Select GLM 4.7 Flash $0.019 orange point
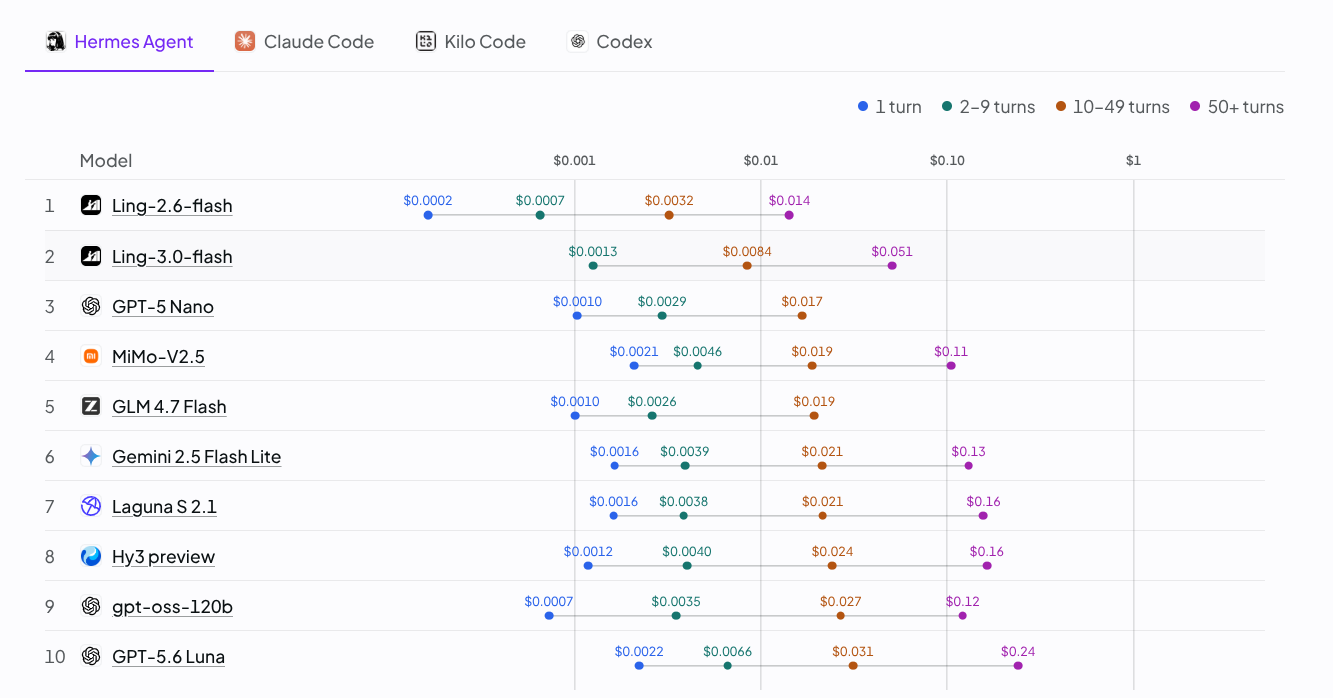This screenshot has width=1333, height=698. [x=814, y=415]
